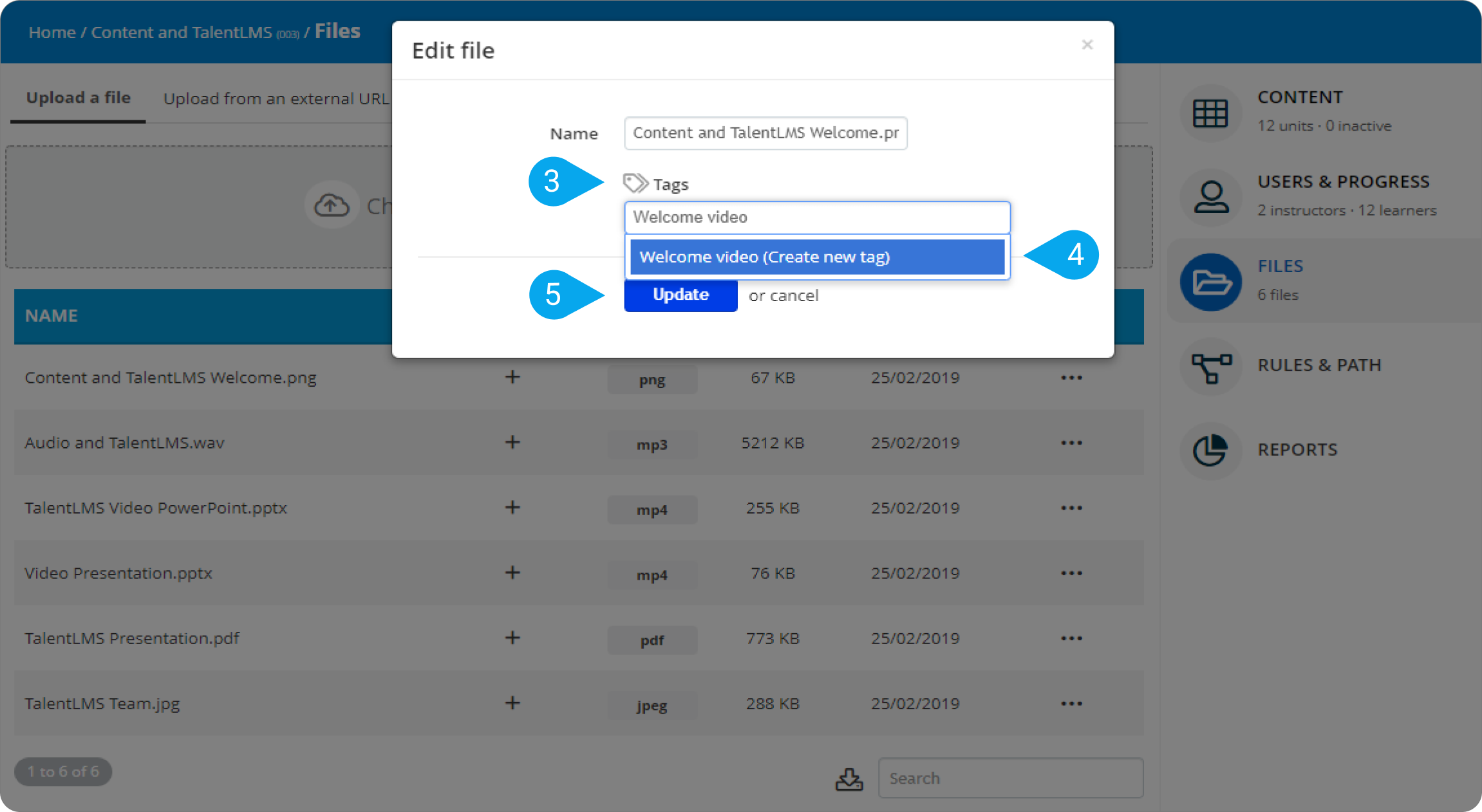The image size is (1482, 812).
Task: Click the '5212 KB' size value
Action: 773,443
